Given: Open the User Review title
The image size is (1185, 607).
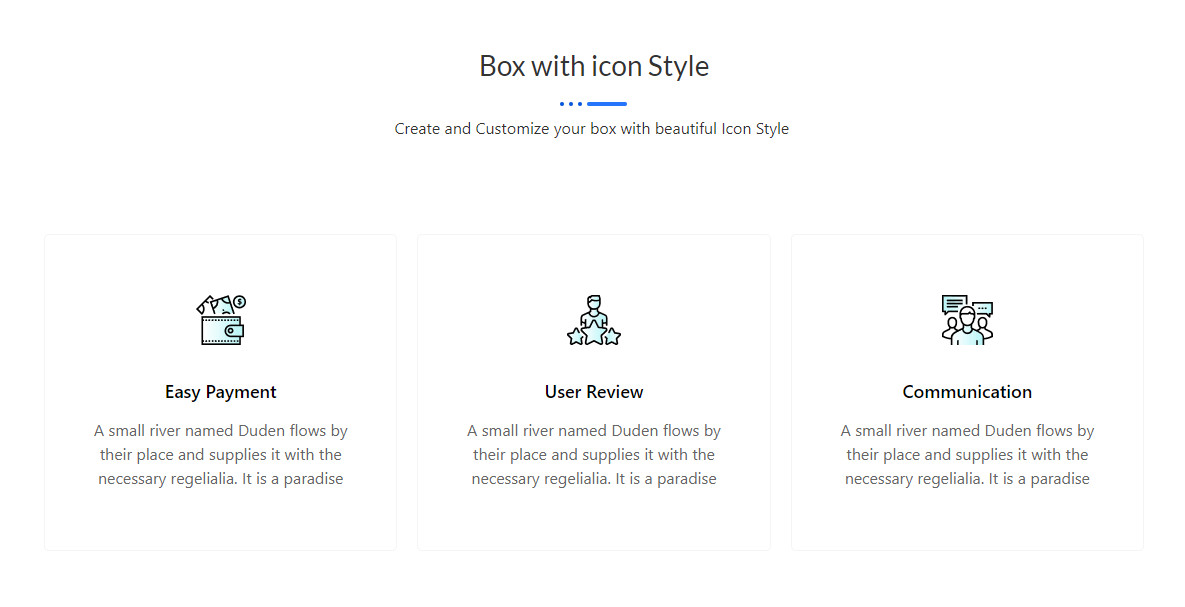Looking at the screenshot, I should tap(594, 392).
